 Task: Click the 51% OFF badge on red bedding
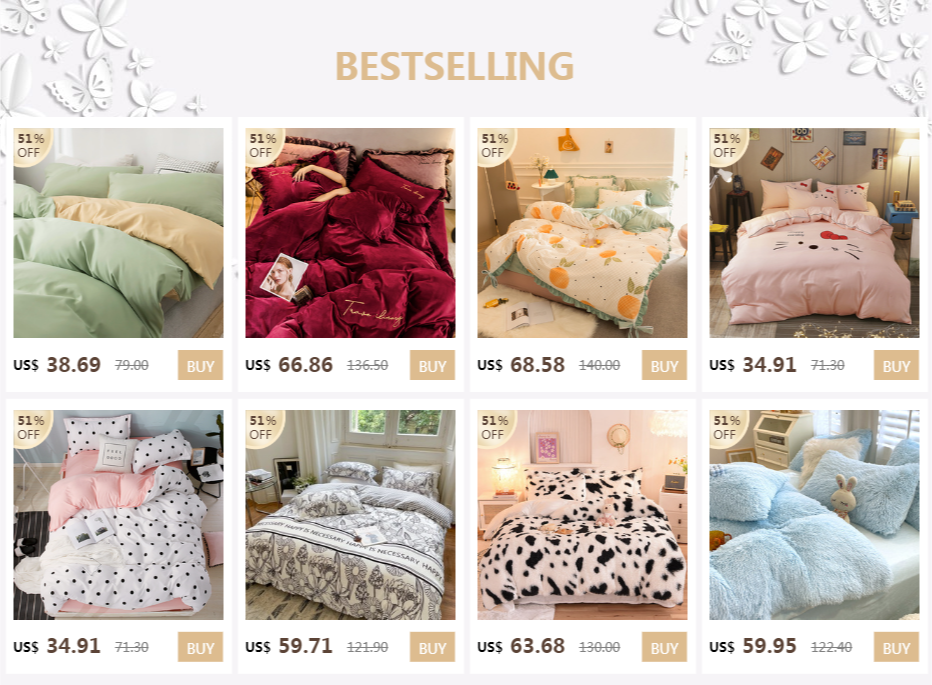point(263,145)
